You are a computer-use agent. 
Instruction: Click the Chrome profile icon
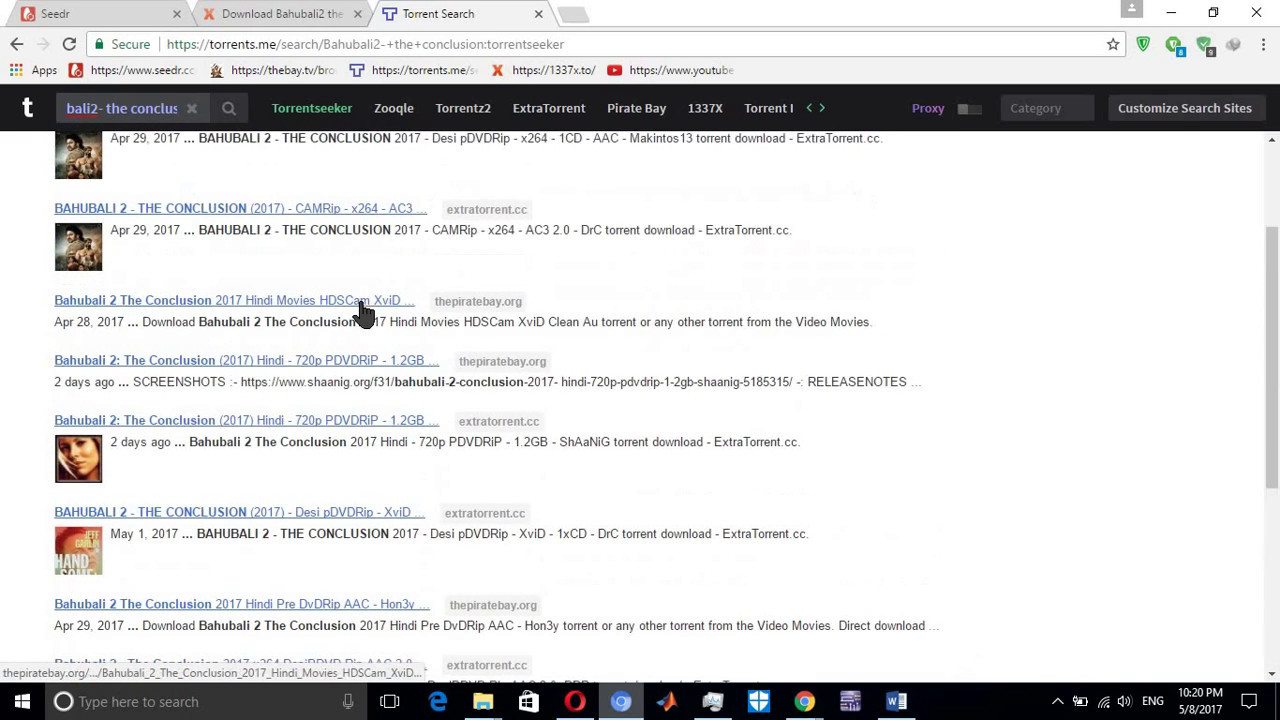1132,9
